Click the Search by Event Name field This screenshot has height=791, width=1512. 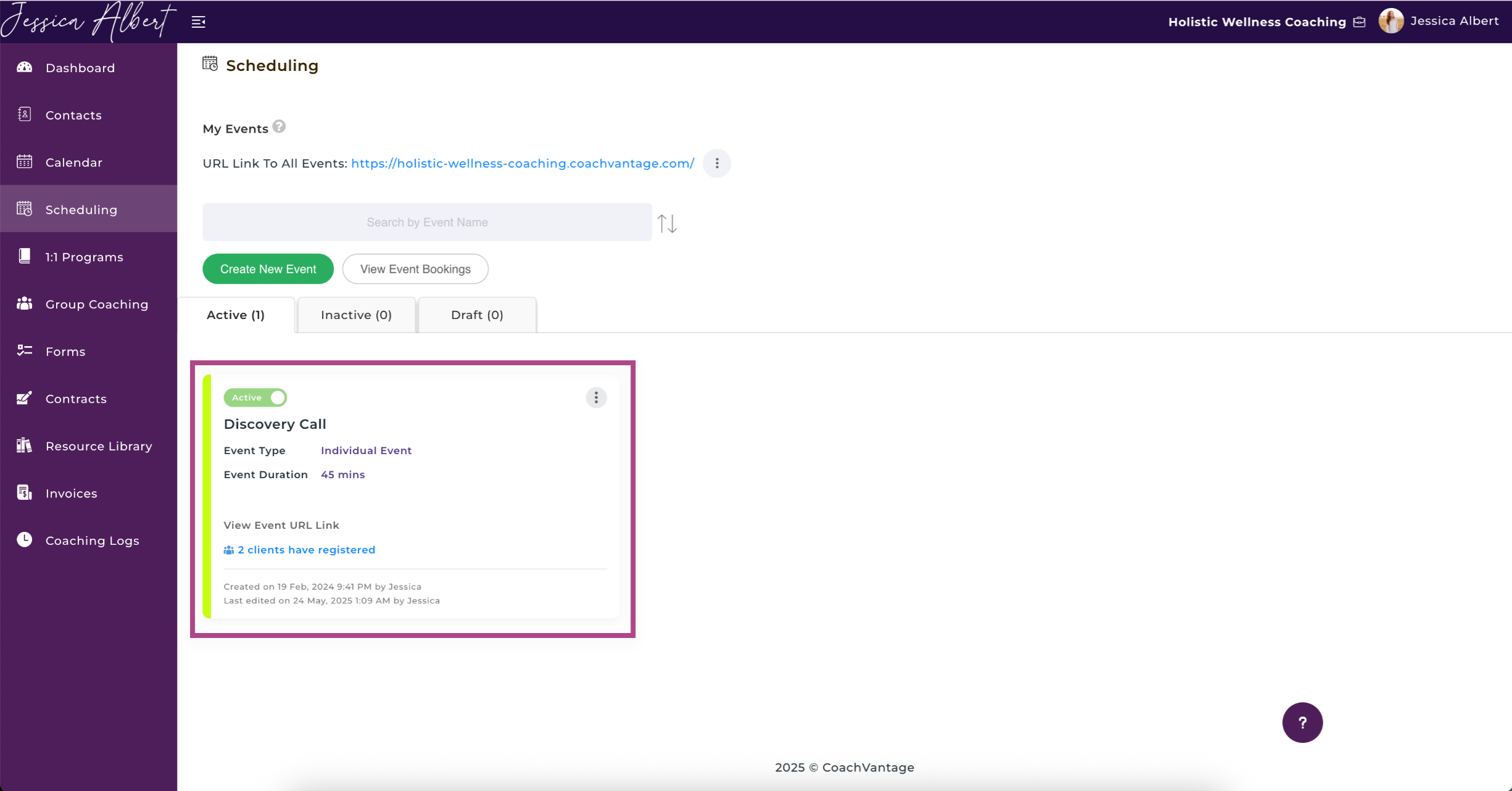[427, 222]
